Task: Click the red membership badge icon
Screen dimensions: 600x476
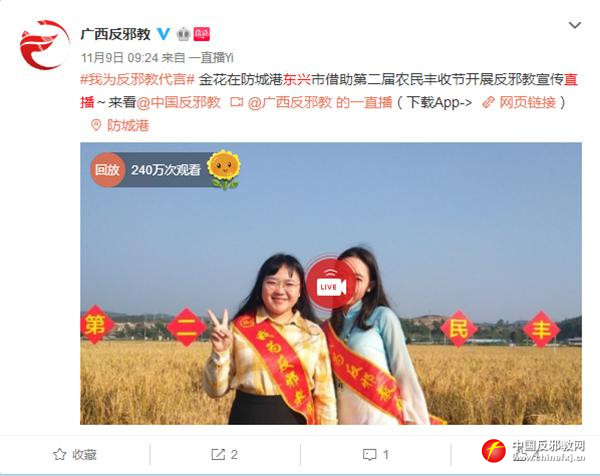Action: tap(201, 34)
